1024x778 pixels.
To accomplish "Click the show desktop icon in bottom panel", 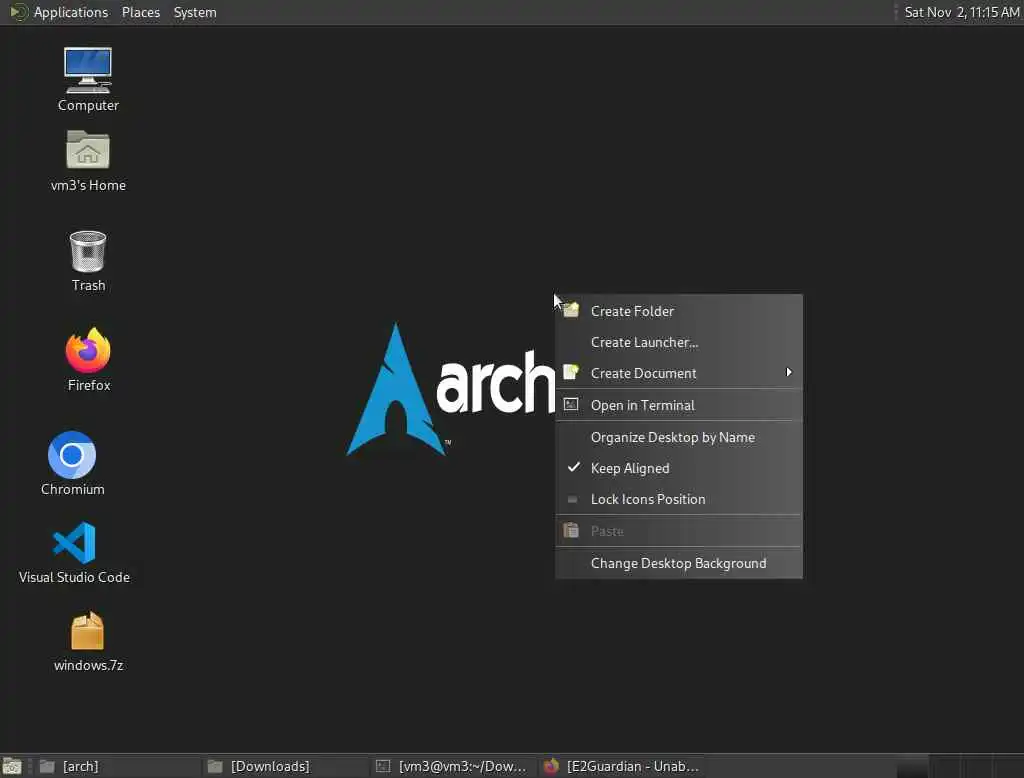I will pyautogui.click(x=12, y=766).
